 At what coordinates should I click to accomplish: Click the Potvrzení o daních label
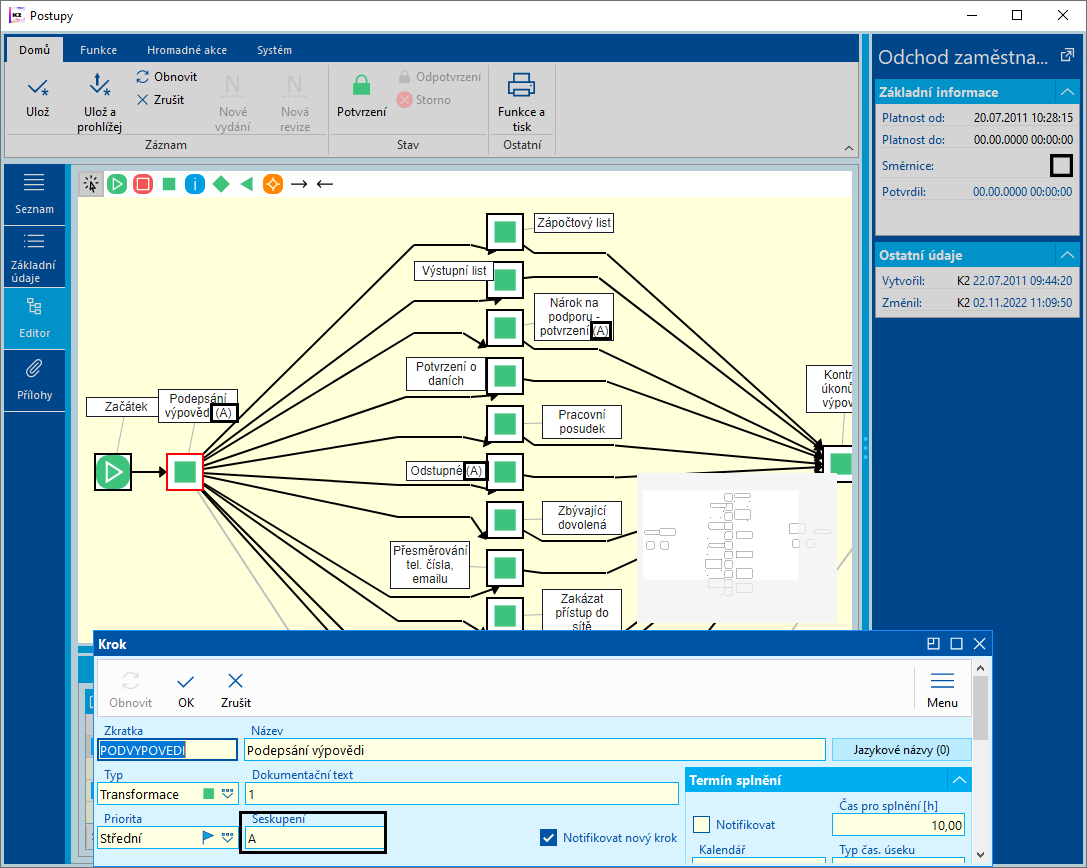446,374
